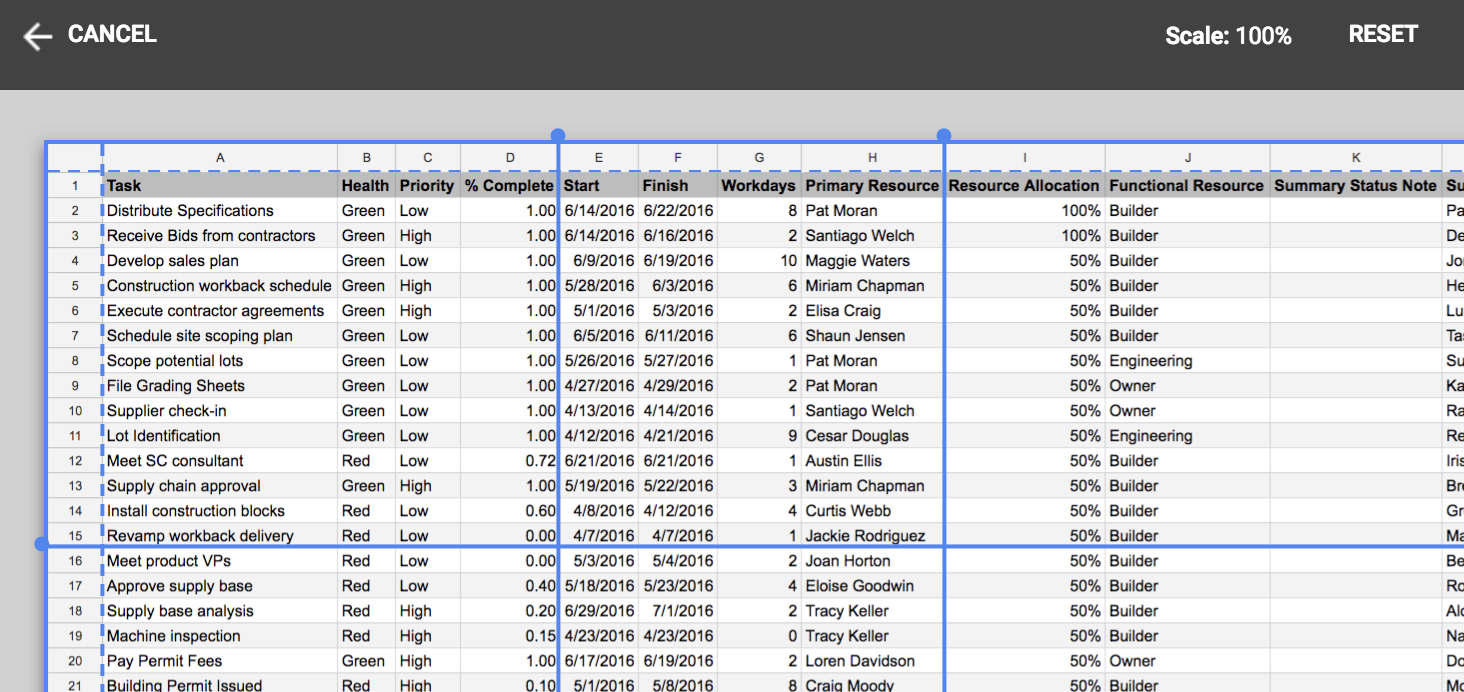Screen dimensions: 1464x692
Task: Click the "Functional Resource" header cell
Action: (1186, 186)
